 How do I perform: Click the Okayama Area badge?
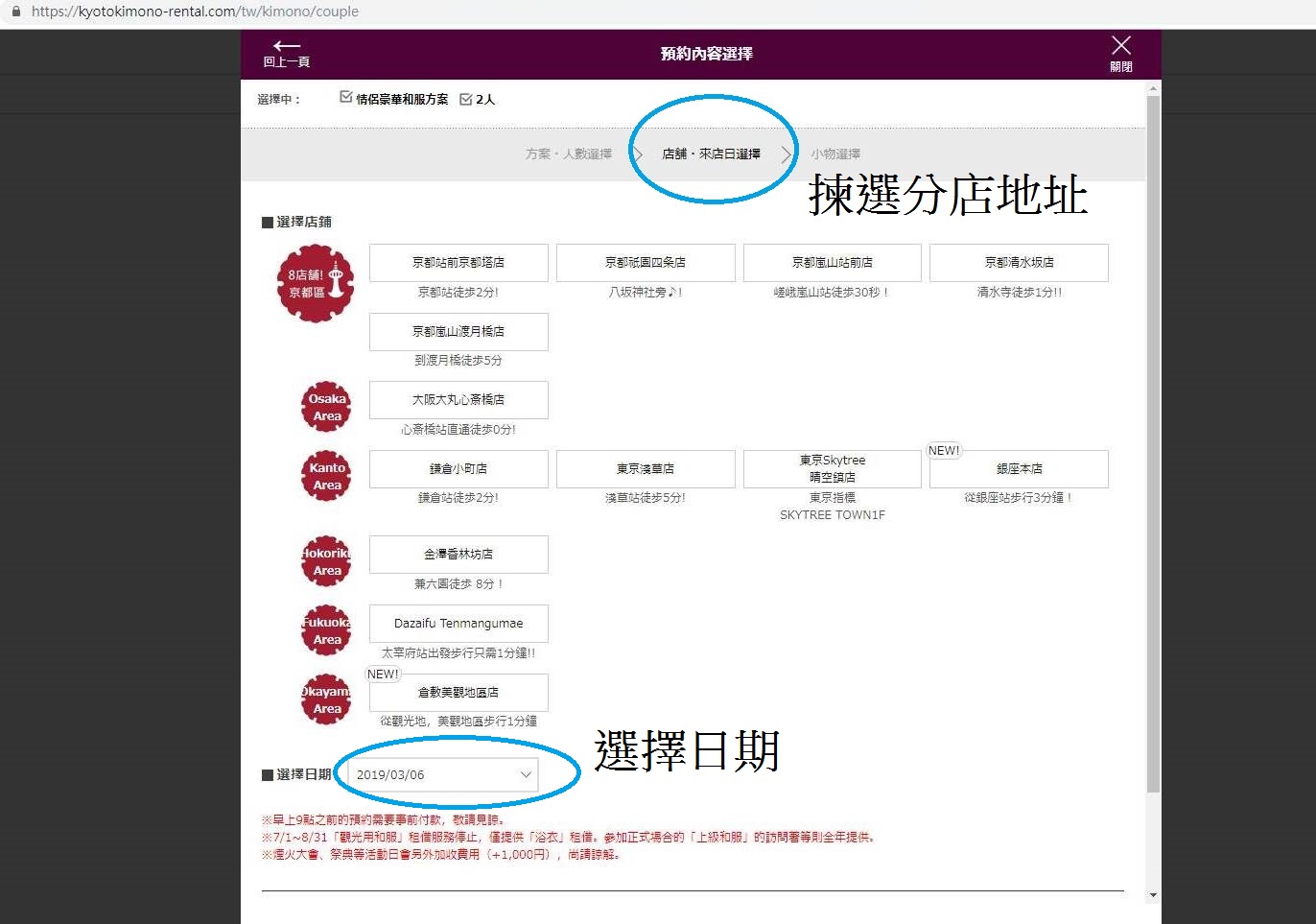[x=326, y=699]
